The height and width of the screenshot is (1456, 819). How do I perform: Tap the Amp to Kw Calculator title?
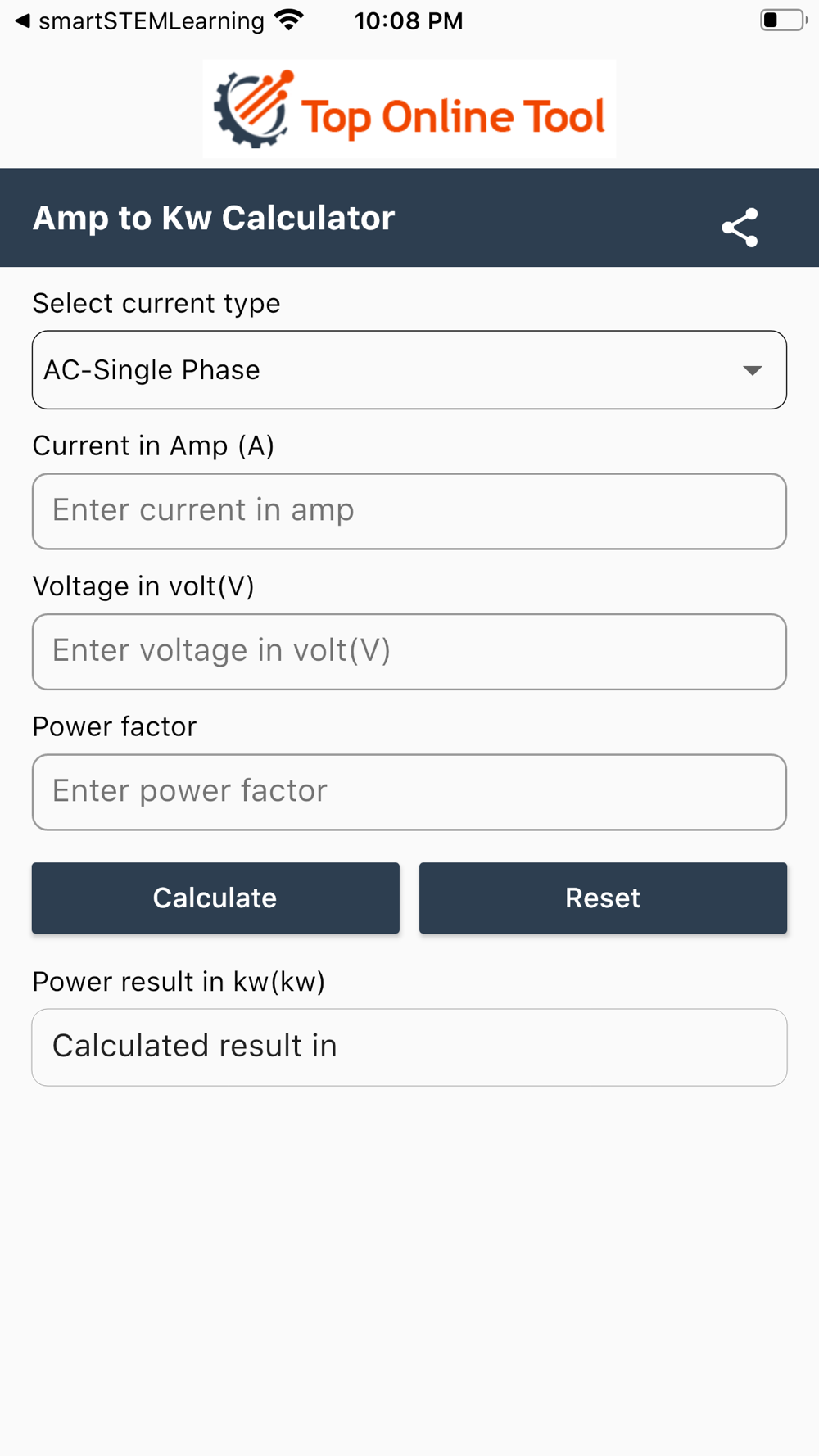[214, 218]
